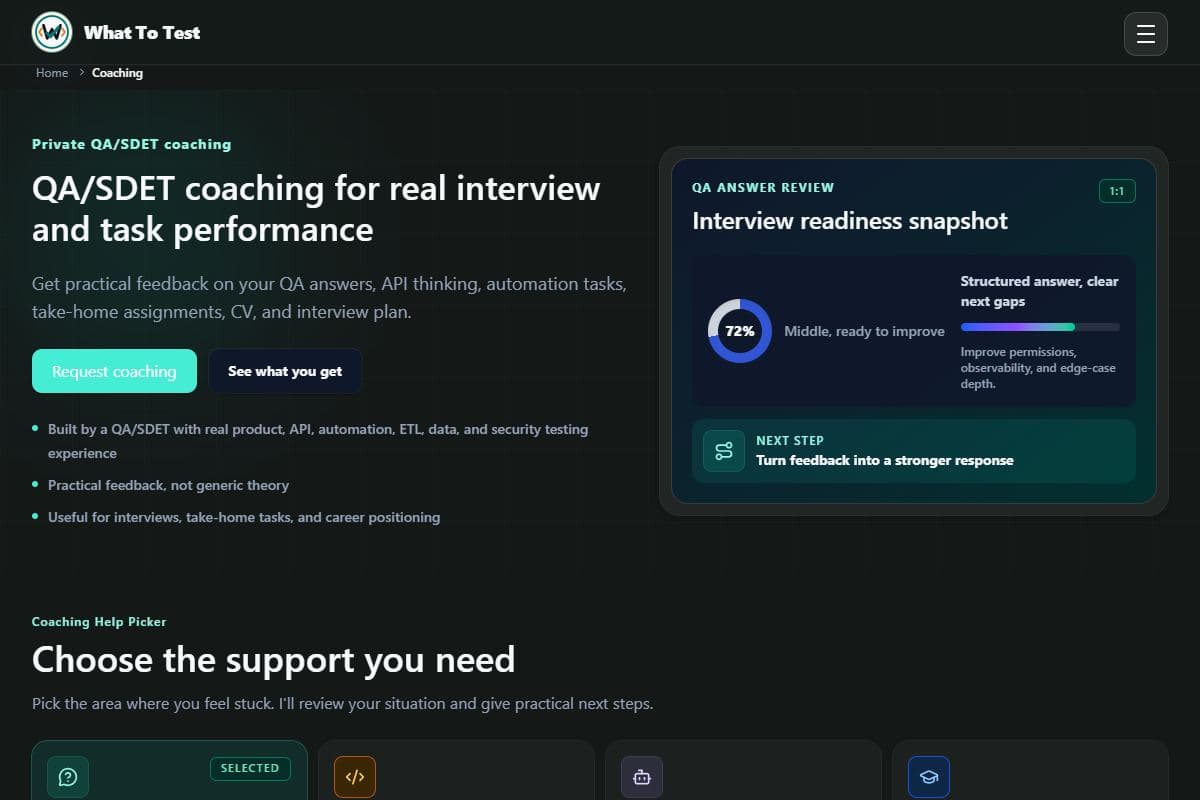Go to Home in breadcrumb
1200x800 pixels.
coord(52,73)
